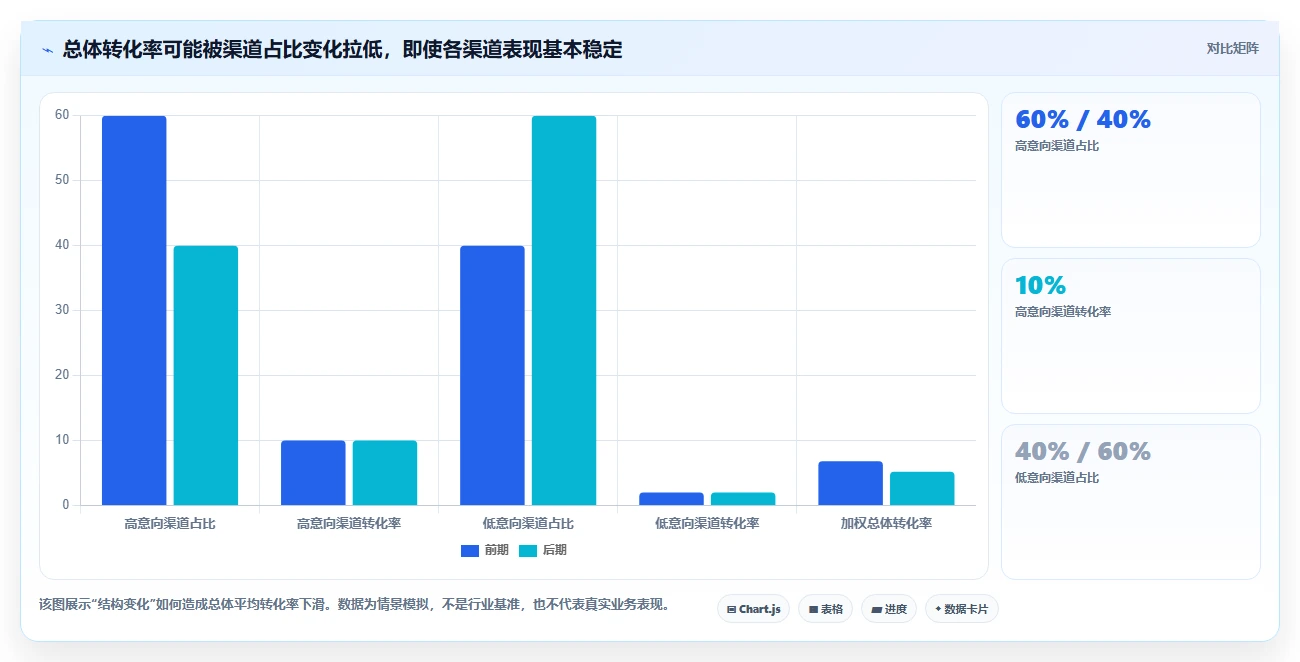Select the 数据卡片 chip

[962, 609]
